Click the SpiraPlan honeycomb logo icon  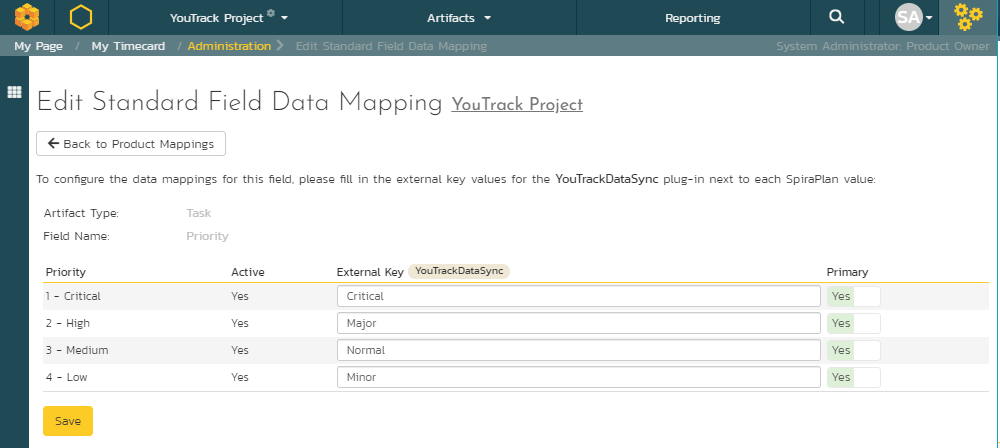click(x=27, y=17)
